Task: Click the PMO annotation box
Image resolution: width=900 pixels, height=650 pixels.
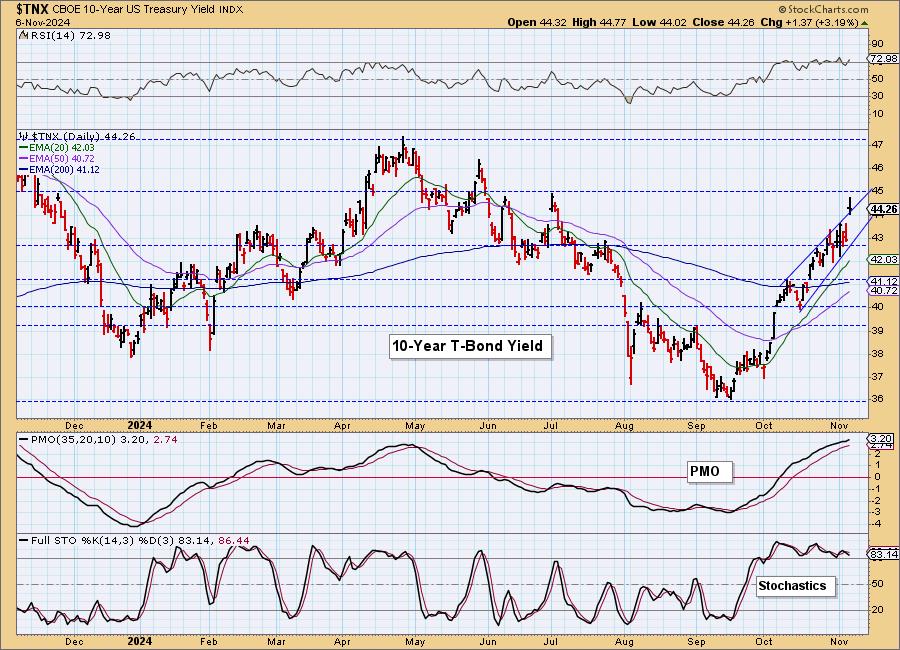Action: coord(710,471)
